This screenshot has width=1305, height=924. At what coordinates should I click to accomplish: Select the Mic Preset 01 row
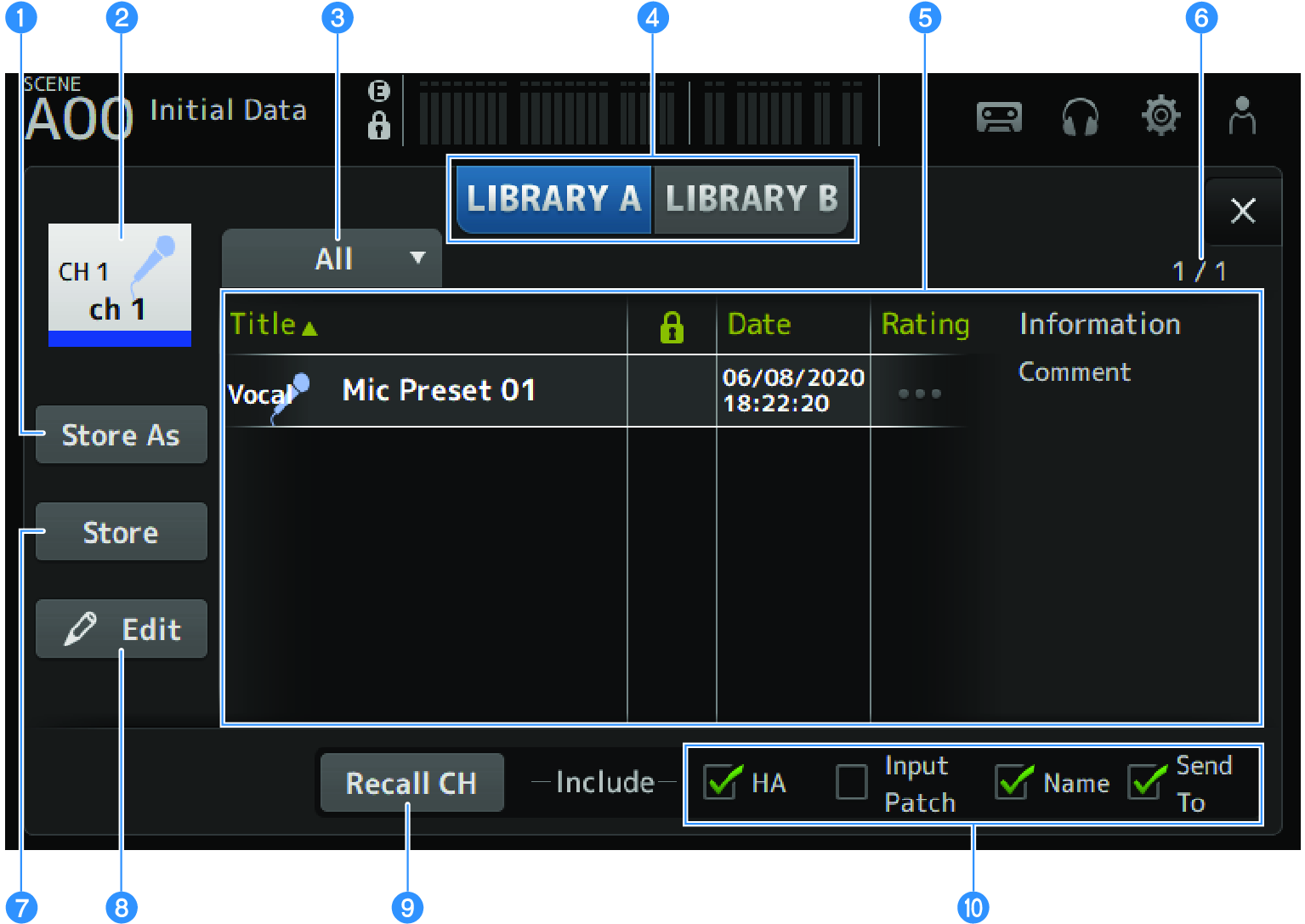pyautogui.click(x=439, y=391)
